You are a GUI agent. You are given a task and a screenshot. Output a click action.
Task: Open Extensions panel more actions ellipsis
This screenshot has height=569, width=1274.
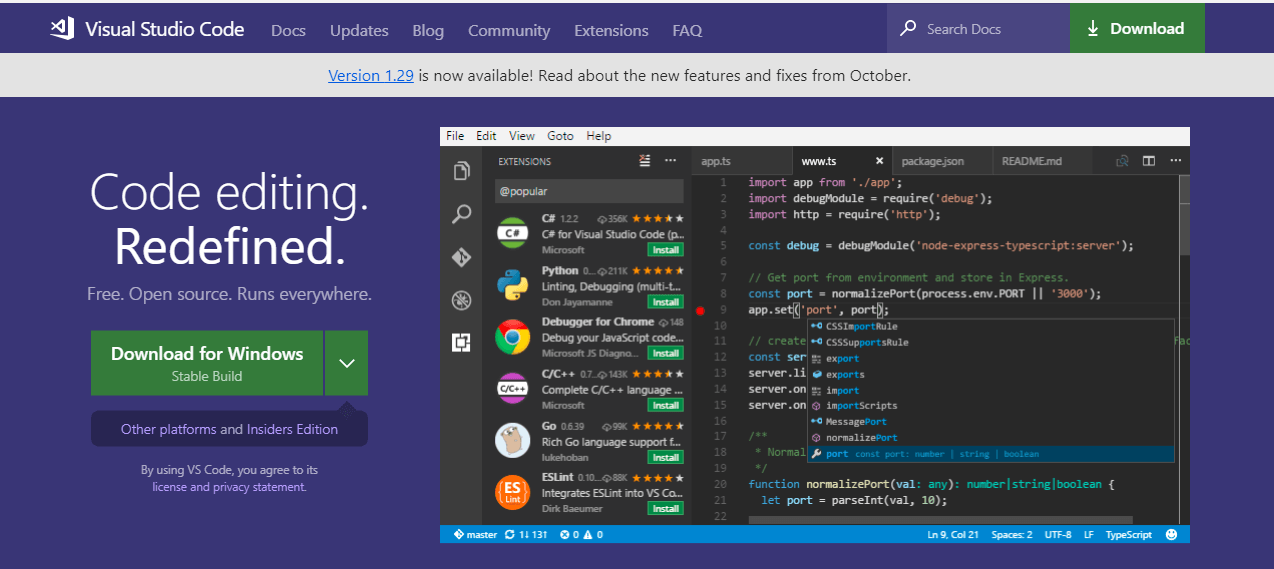tap(670, 161)
